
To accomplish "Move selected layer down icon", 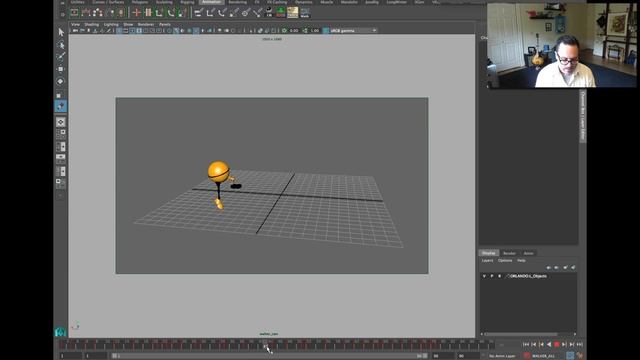I will click(x=556, y=267).
